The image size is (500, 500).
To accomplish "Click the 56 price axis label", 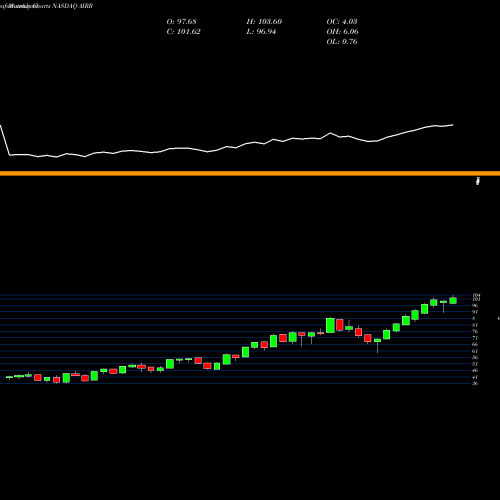I will coord(475,357).
